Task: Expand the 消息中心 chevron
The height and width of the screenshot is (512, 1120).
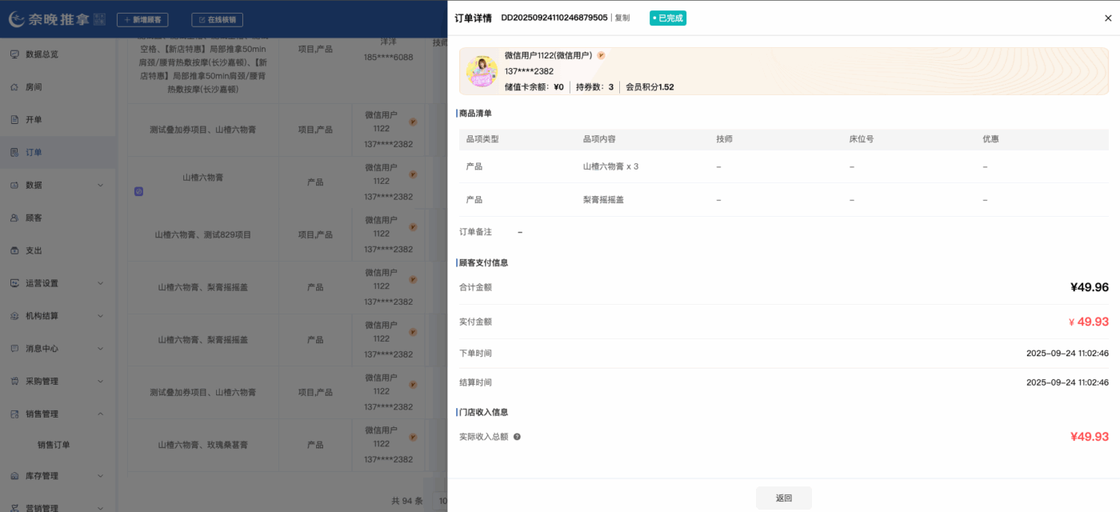Action: click(x=100, y=348)
